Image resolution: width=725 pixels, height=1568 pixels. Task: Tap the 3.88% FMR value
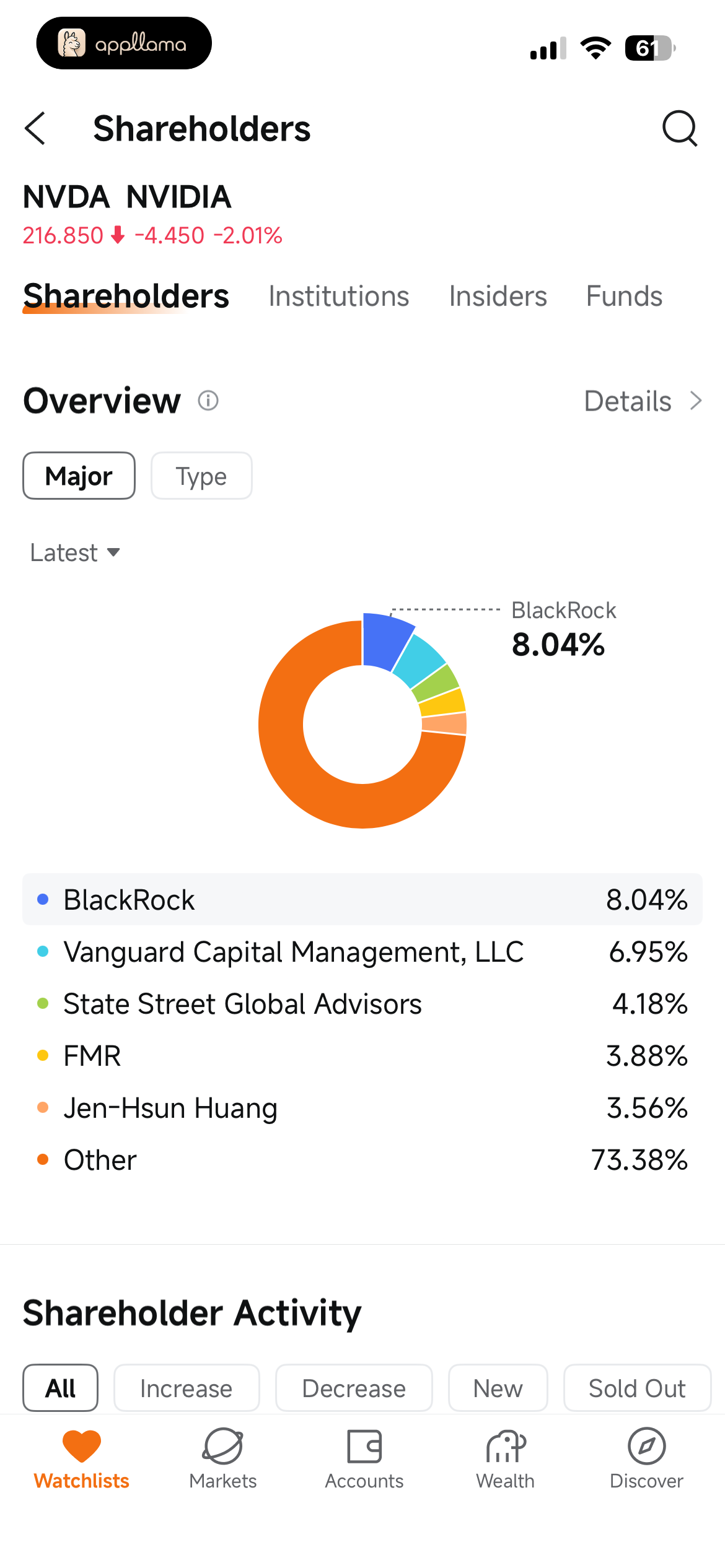[647, 1055]
